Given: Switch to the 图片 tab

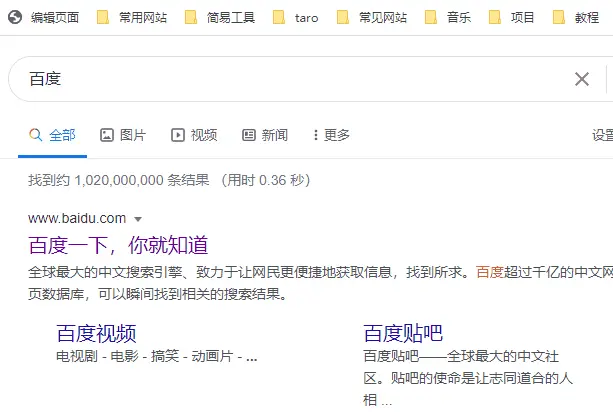Looking at the screenshot, I should click(123, 135).
